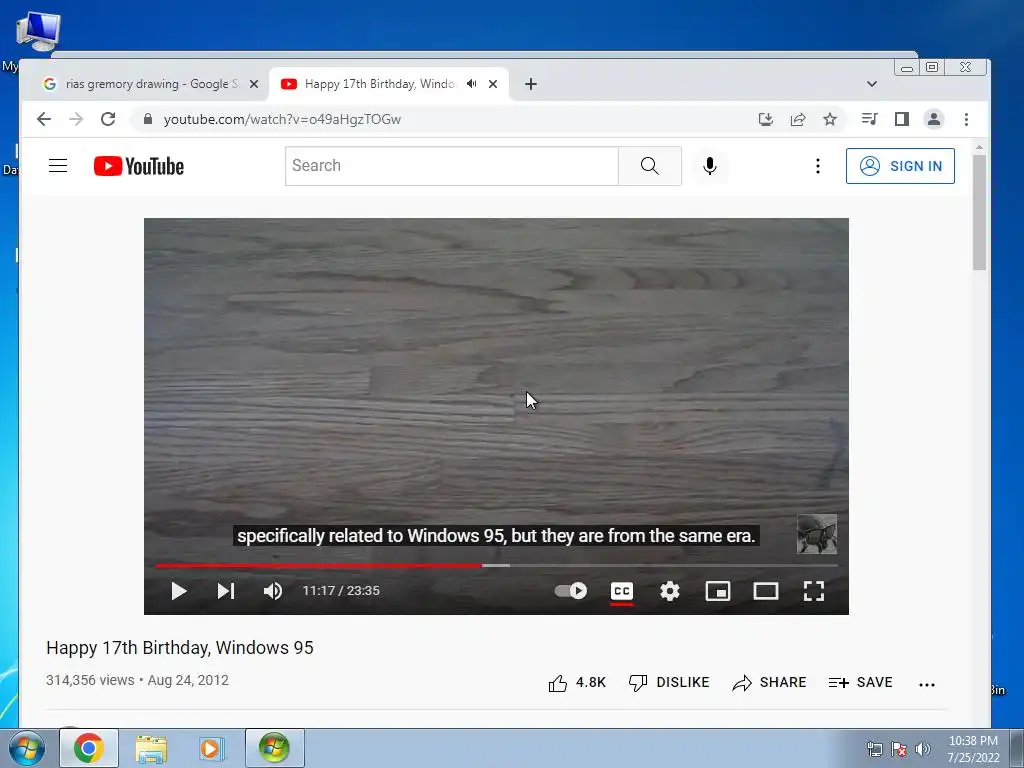
Task: Open video settings gear
Action: (669, 591)
